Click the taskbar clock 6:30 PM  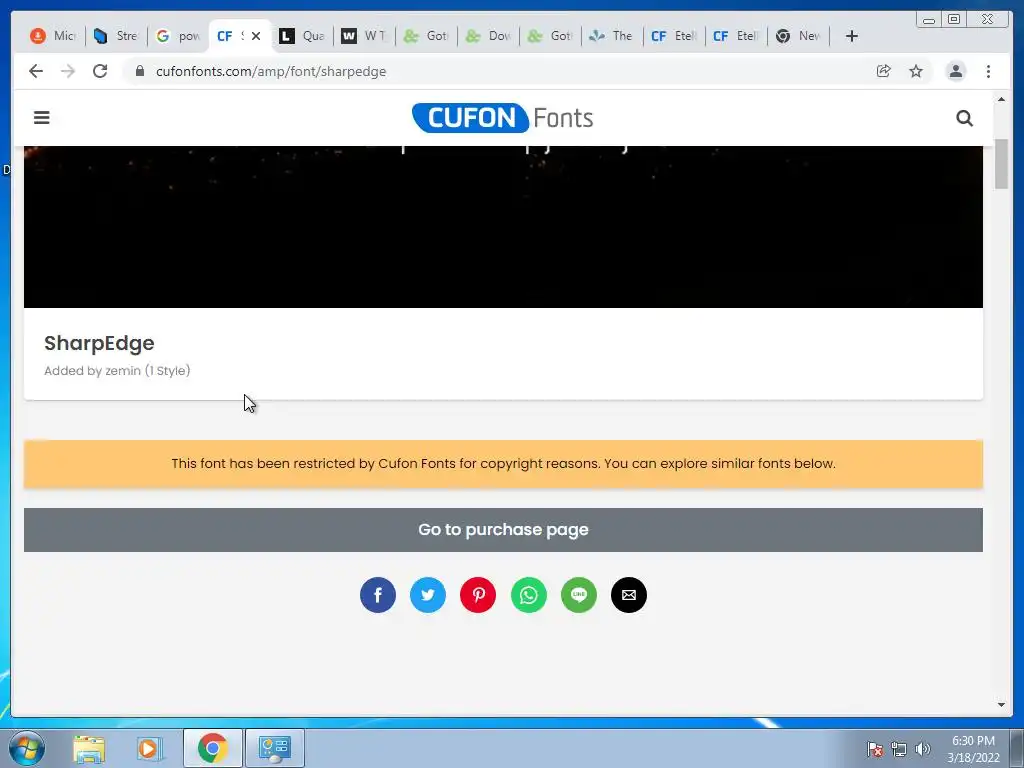[973, 749]
